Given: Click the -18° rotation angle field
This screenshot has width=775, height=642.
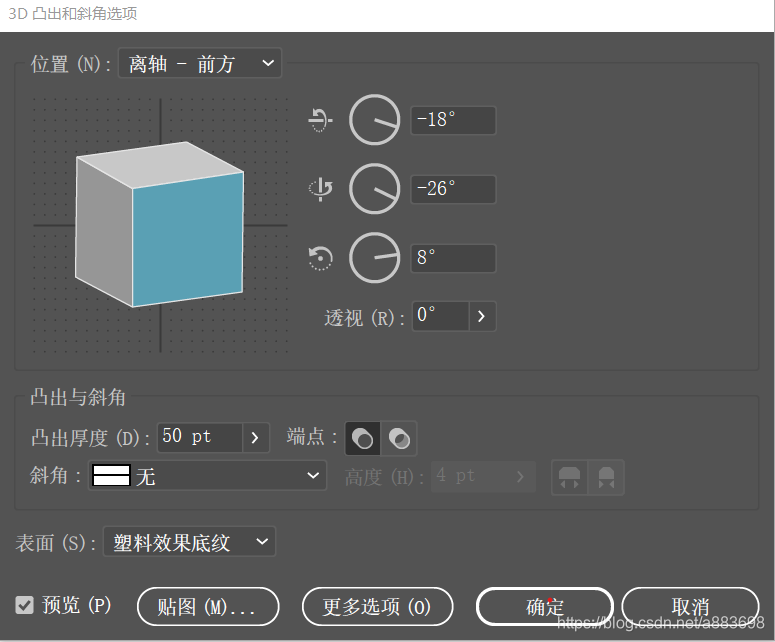Looking at the screenshot, I should pyautogui.click(x=453, y=120).
